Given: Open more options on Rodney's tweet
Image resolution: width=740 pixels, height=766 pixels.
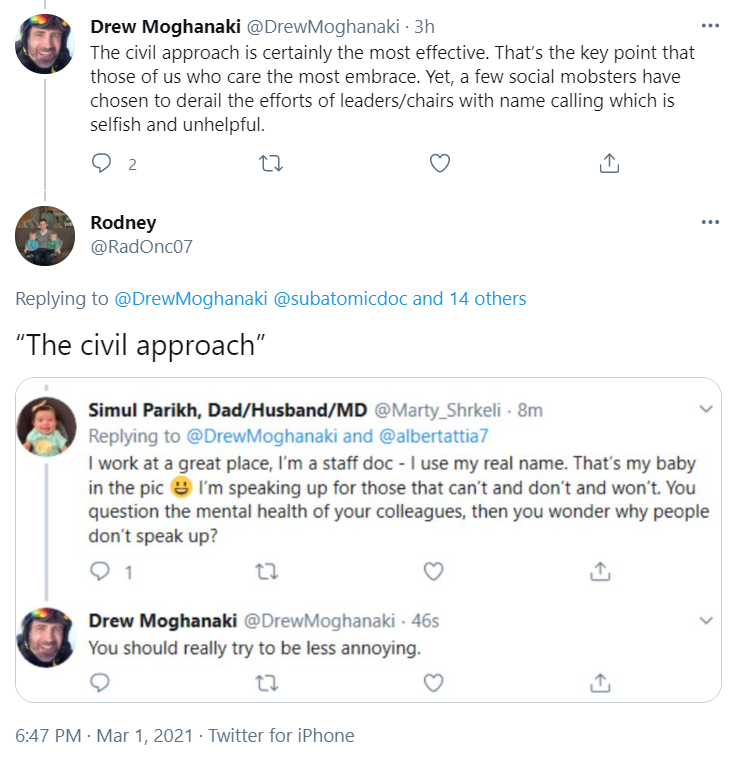Looking at the screenshot, I should click(x=710, y=222).
